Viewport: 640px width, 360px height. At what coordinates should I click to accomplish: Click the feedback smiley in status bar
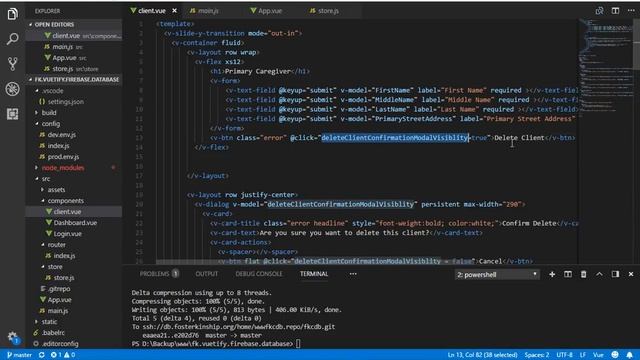click(x=615, y=355)
